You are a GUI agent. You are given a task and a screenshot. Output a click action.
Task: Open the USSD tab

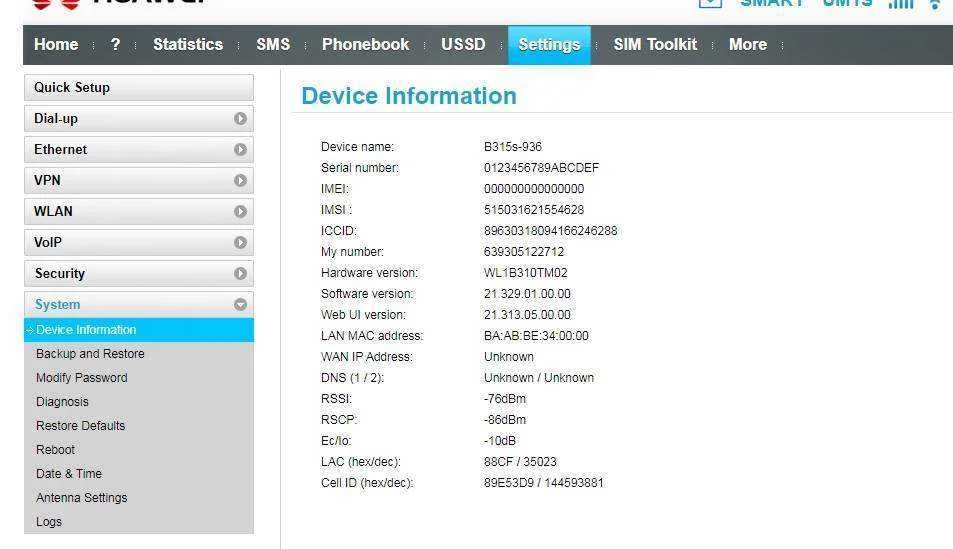[463, 44]
